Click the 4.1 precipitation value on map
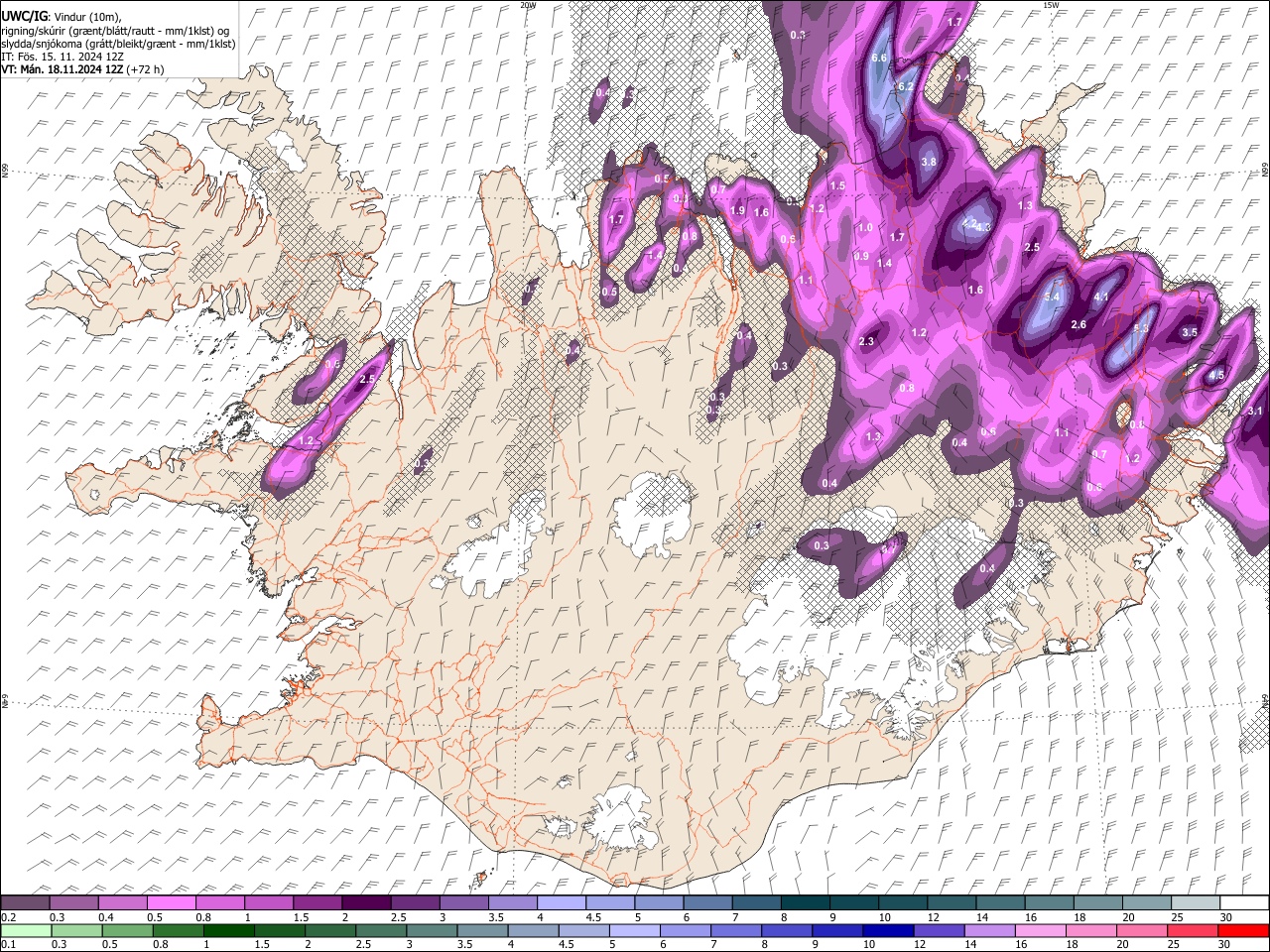Viewport: 1270px width, 952px height. click(1101, 297)
